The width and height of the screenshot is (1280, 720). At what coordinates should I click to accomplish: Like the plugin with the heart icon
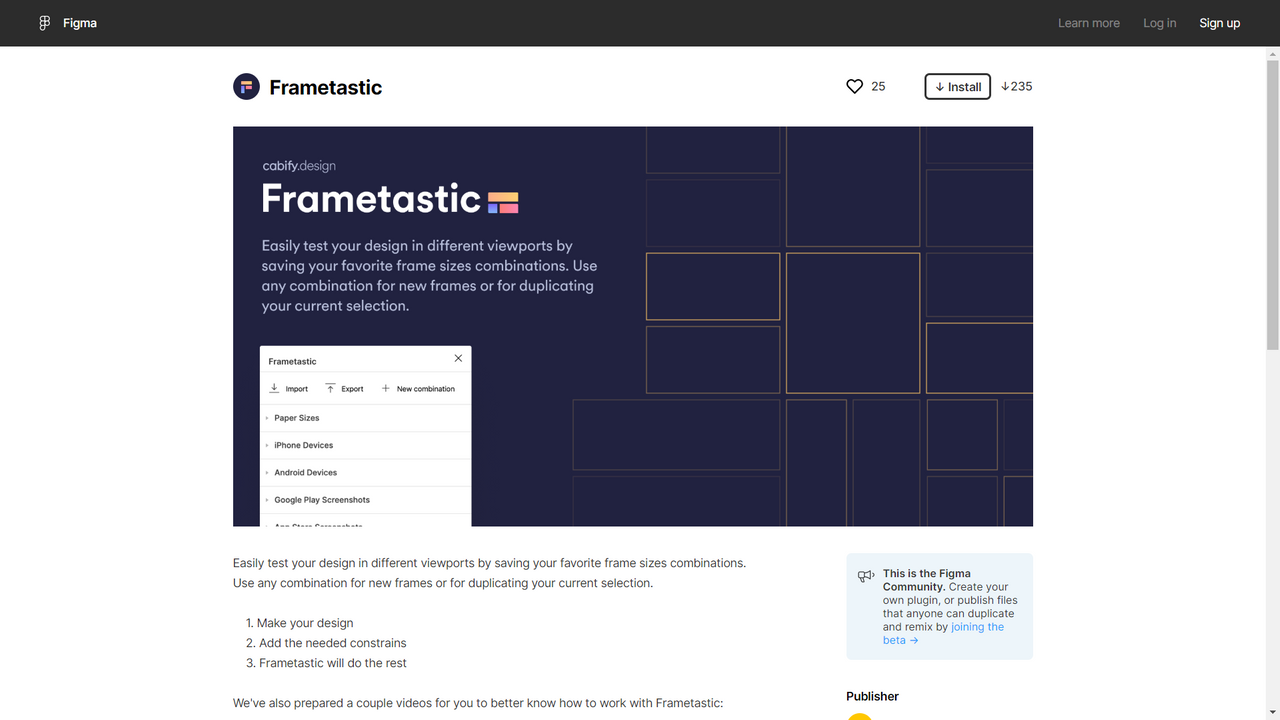(x=854, y=87)
